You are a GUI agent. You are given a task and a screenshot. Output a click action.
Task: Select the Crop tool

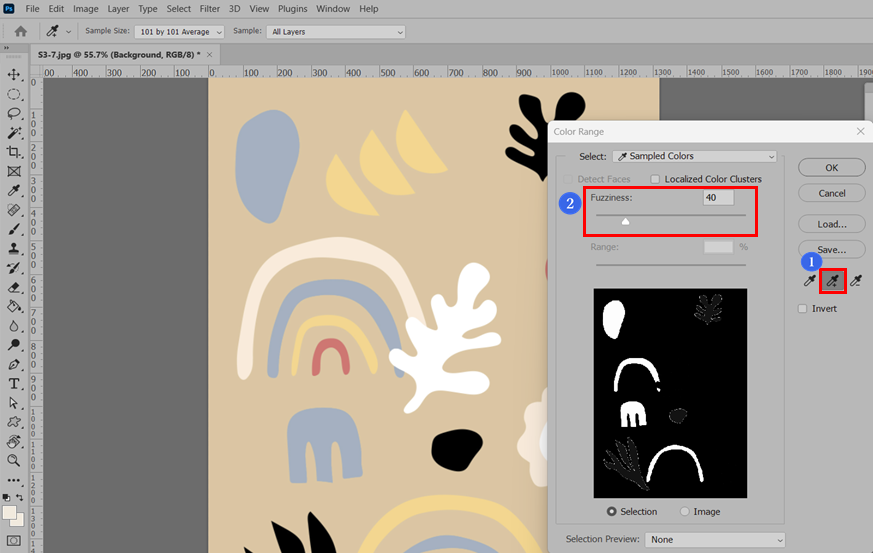pyautogui.click(x=14, y=152)
